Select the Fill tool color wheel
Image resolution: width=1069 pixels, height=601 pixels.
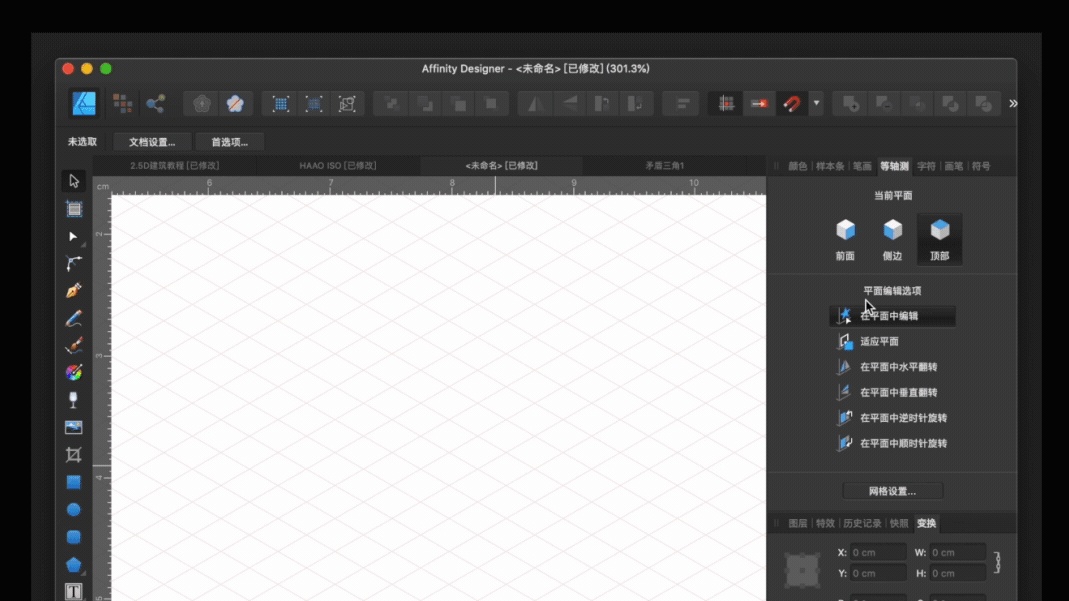click(x=74, y=373)
